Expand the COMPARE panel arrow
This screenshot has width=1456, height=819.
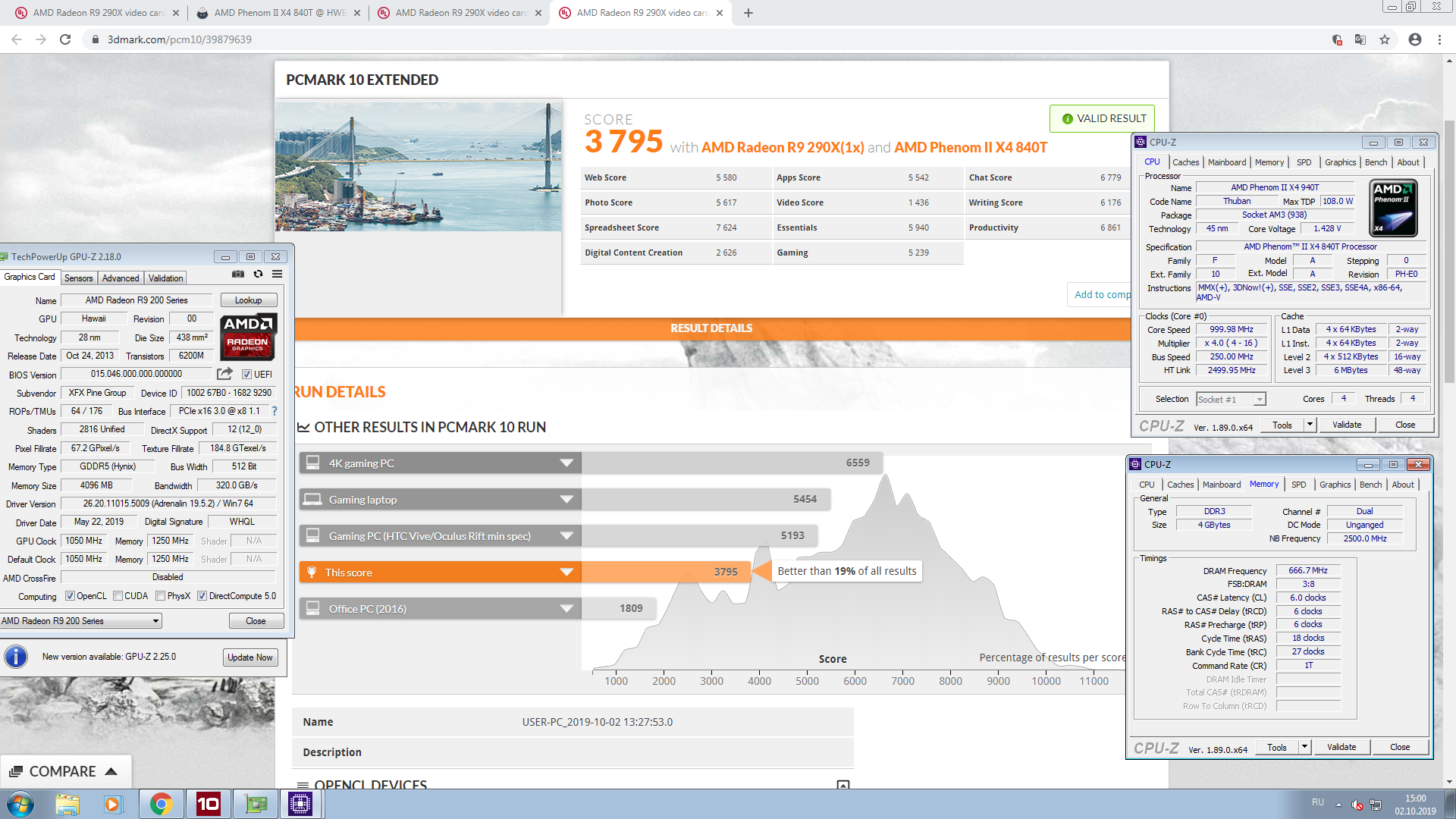[x=111, y=771]
